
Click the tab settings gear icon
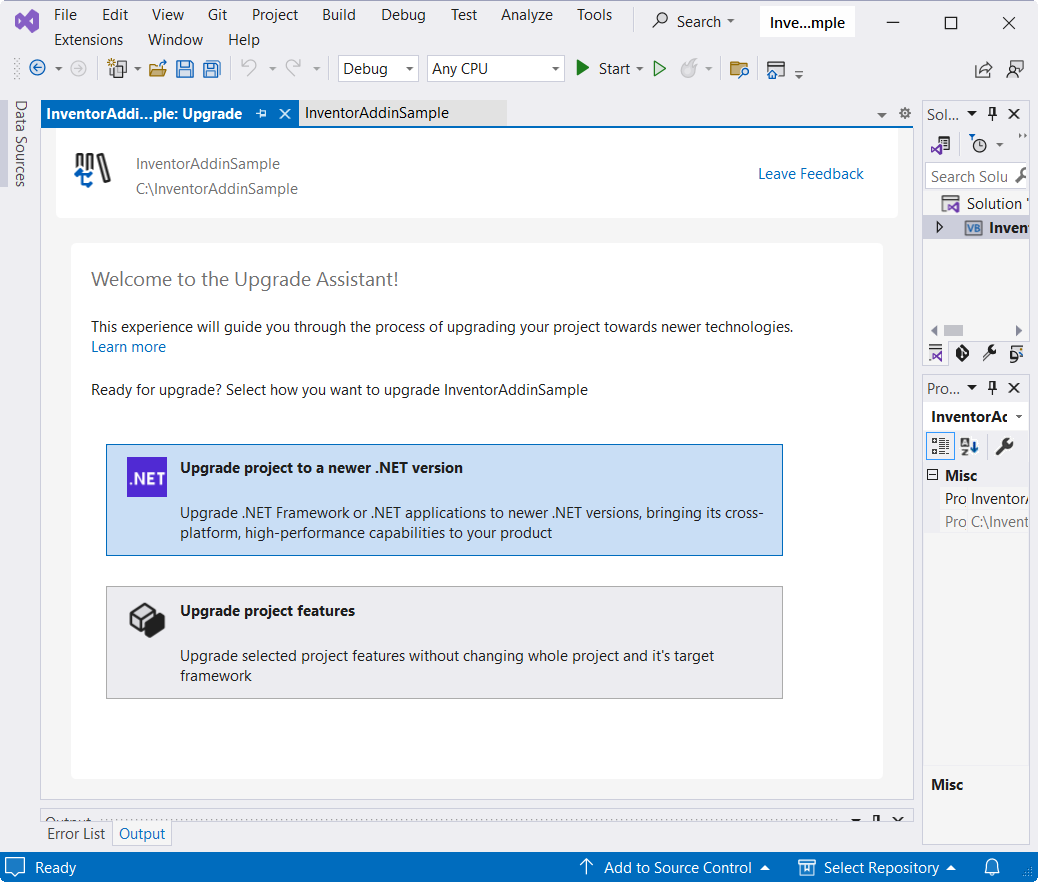point(905,113)
